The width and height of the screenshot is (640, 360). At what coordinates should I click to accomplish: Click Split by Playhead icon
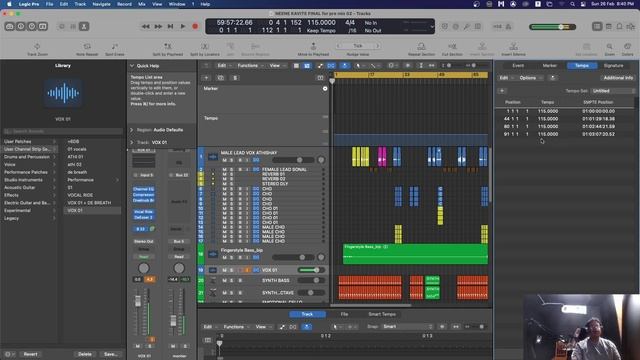167,47
